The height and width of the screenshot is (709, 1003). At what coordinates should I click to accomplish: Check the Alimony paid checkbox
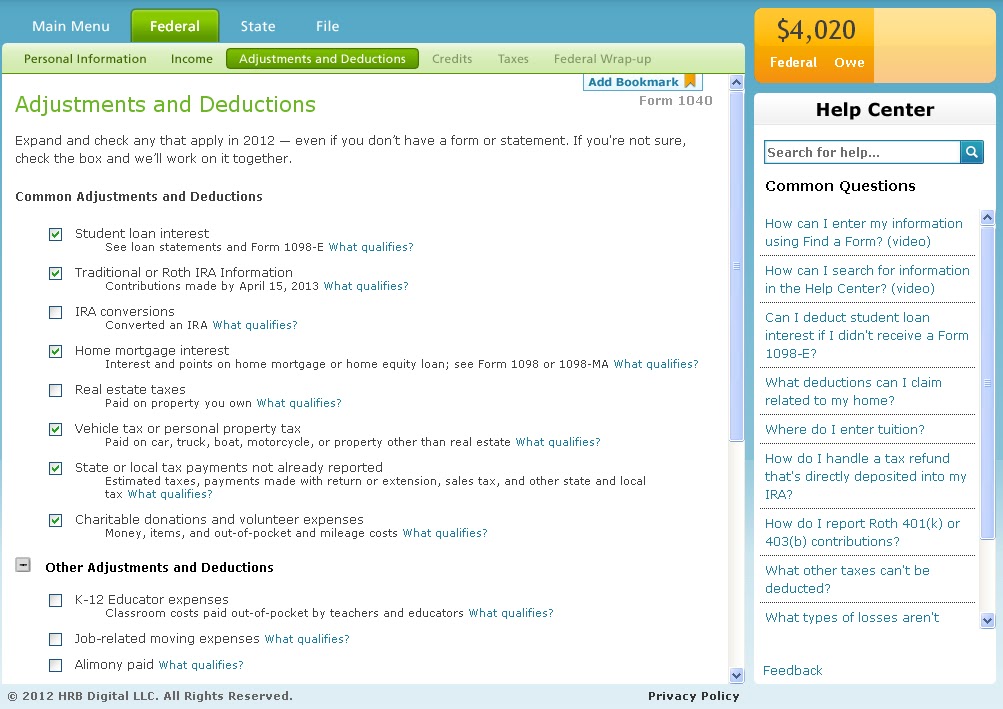pyautogui.click(x=55, y=665)
